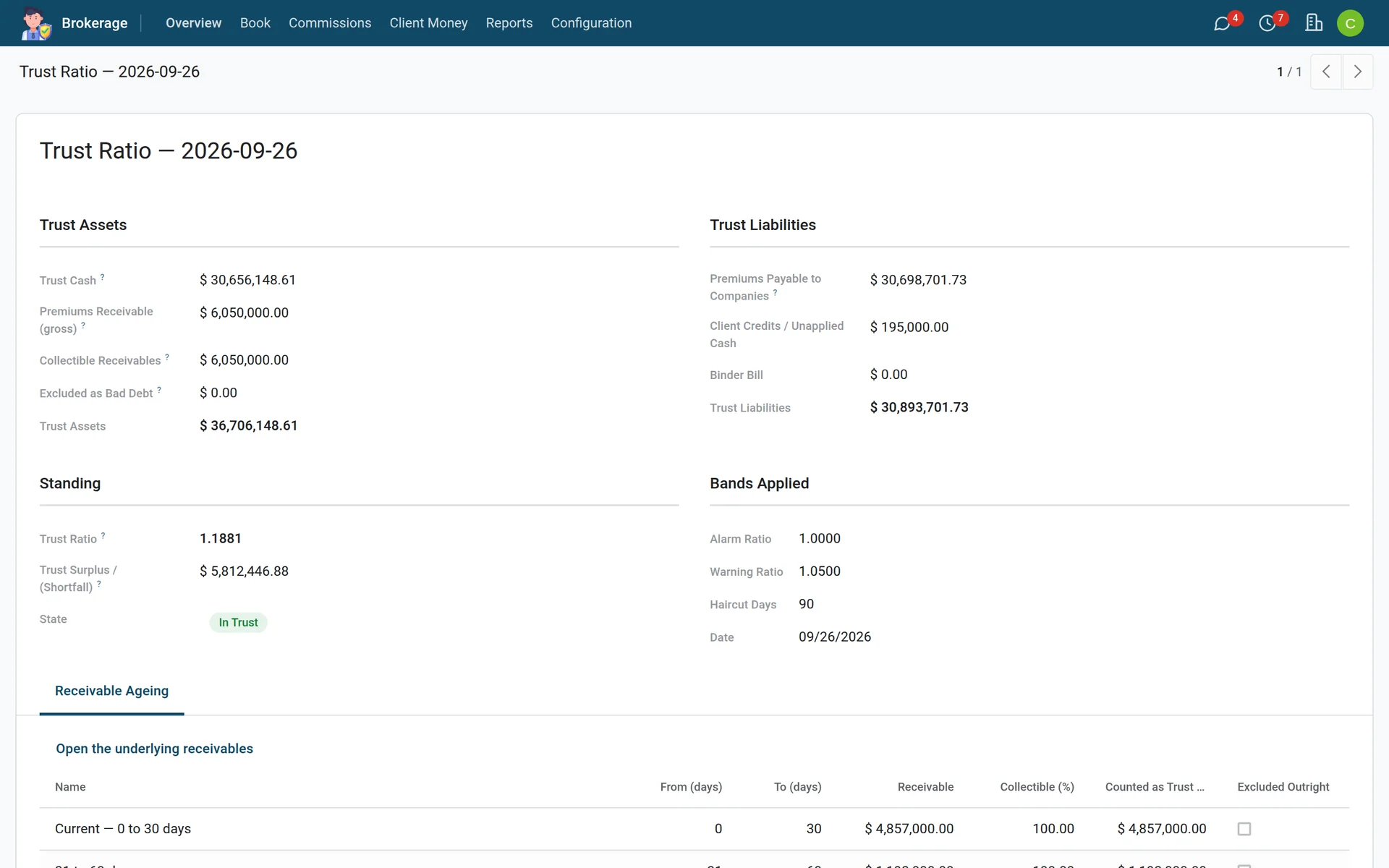Switch to Receivable Ageing tab
This screenshot has height=868, width=1389.
[x=111, y=691]
